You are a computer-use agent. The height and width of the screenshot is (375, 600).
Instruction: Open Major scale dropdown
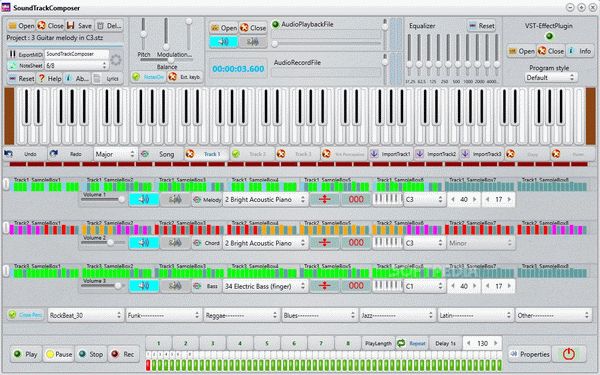click(x=115, y=154)
